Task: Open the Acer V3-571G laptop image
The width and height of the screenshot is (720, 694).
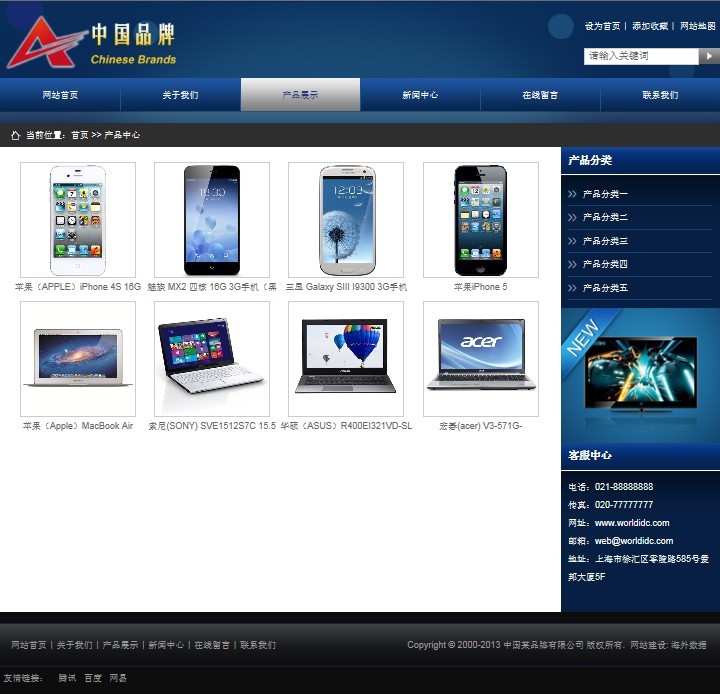Action: click(481, 359)
